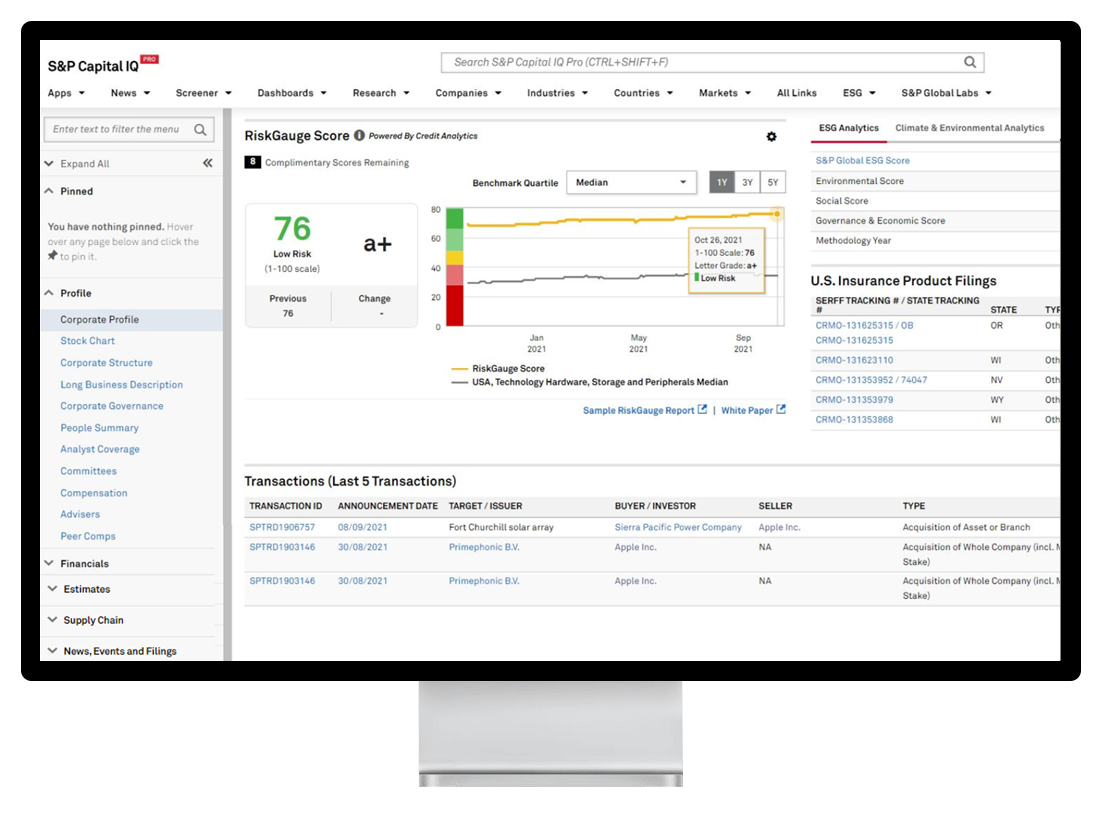Open the Screener menu
The width and height of the screenshot is (1100, 820).
pos(203,93)
